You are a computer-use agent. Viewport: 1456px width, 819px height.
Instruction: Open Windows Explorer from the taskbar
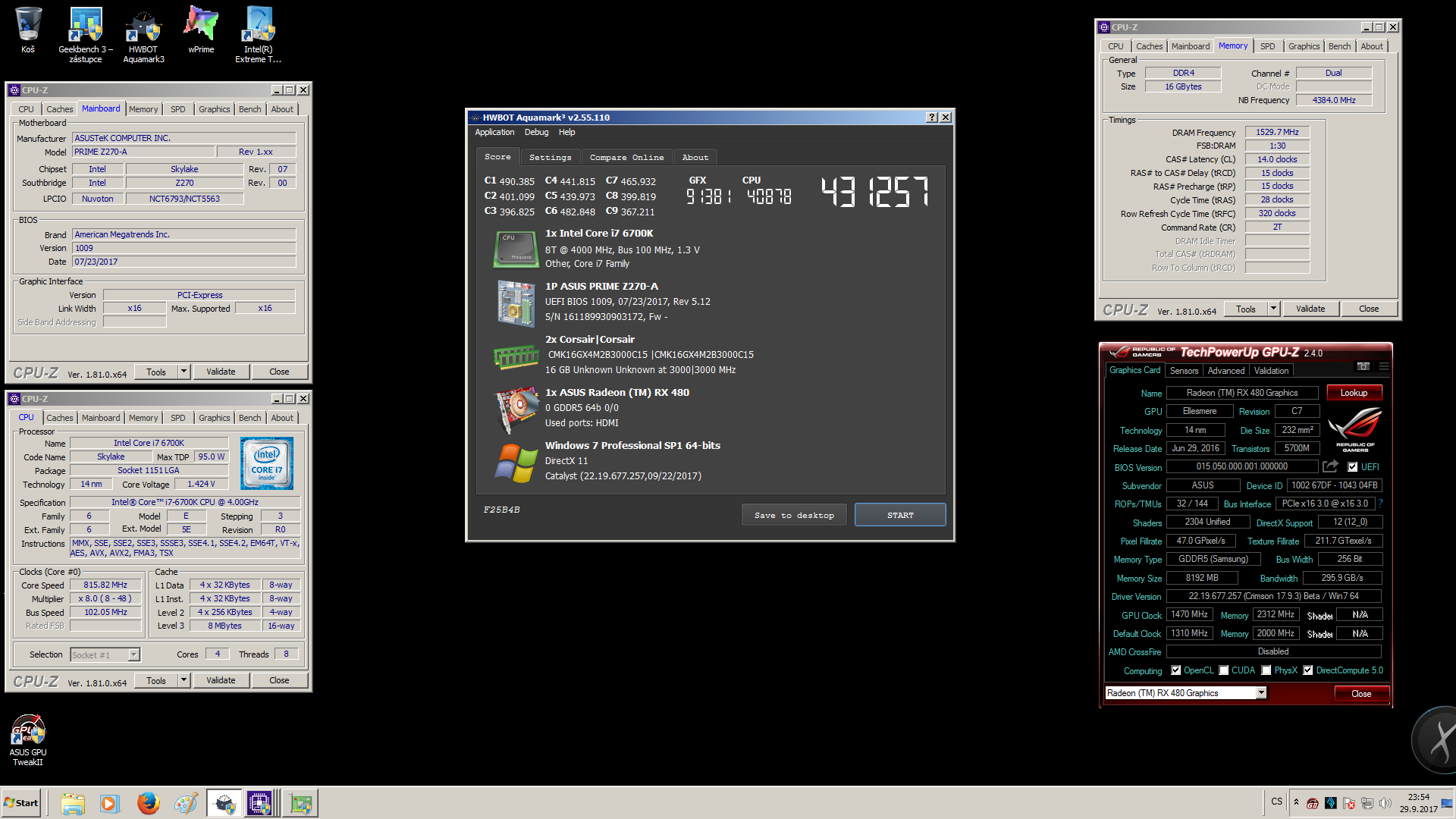(x=73, y=803)
